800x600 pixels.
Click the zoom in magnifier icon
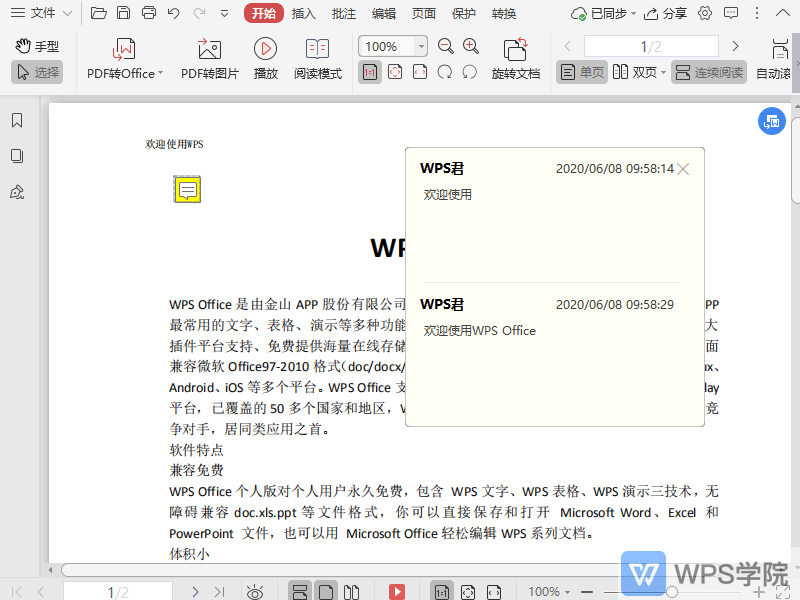[x=471, y=46]
